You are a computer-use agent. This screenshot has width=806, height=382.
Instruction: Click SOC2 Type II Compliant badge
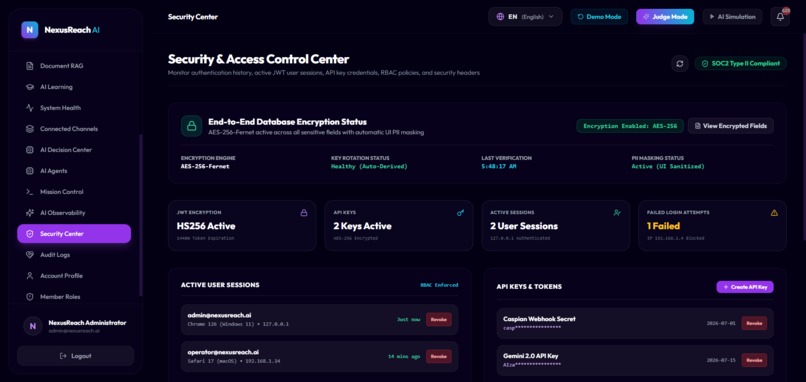[x=740, y=64]
